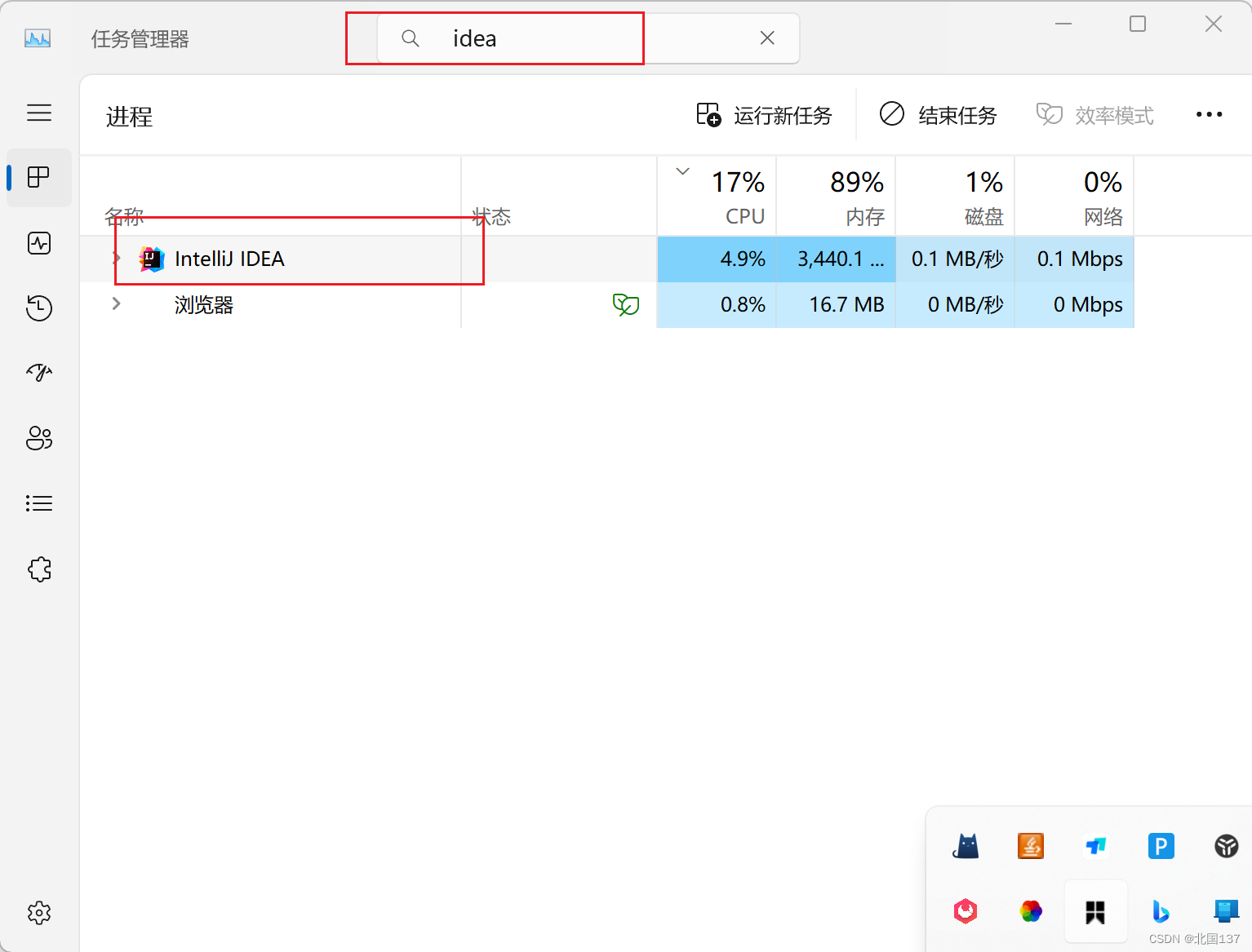This screenshot has width=1252, height=952.
Task: Open the Services page puzzle icon
Action: [39, 569]
